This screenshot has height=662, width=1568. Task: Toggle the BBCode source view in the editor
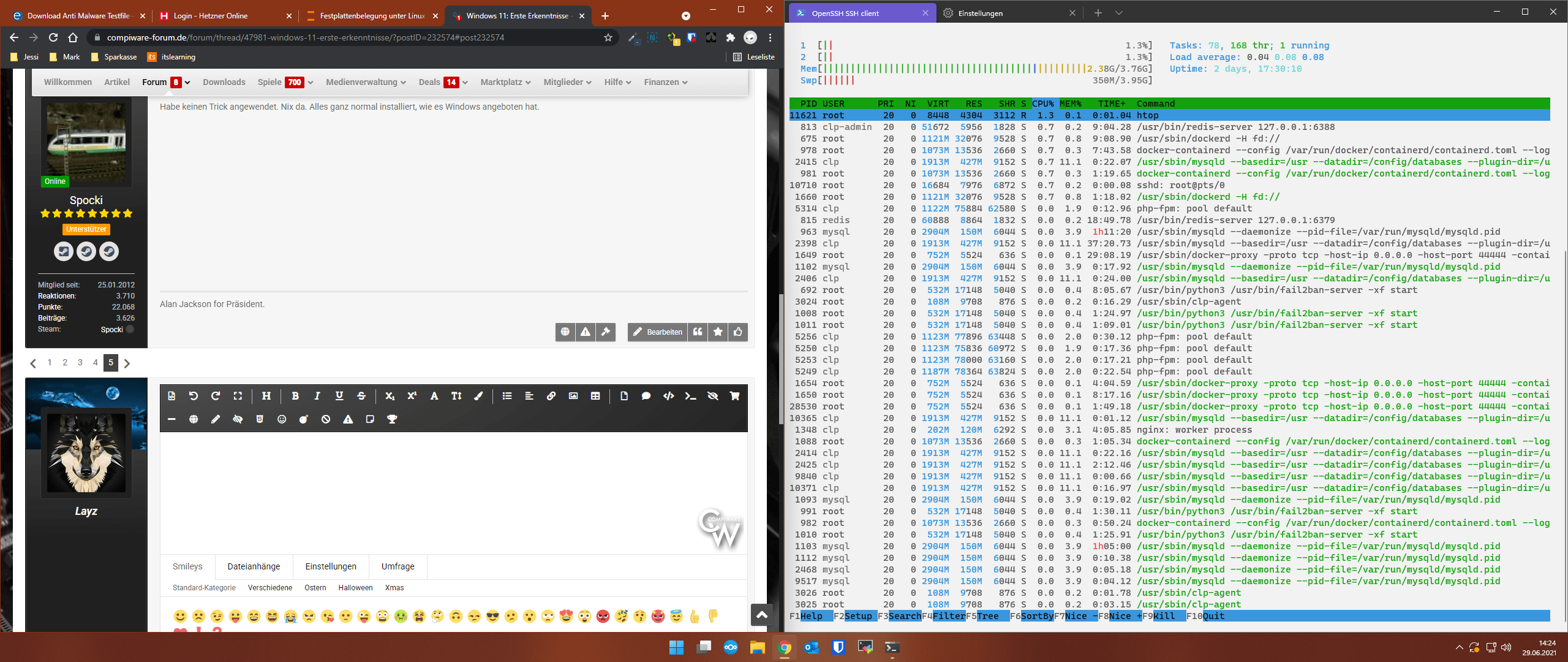[x=171, y=396]
